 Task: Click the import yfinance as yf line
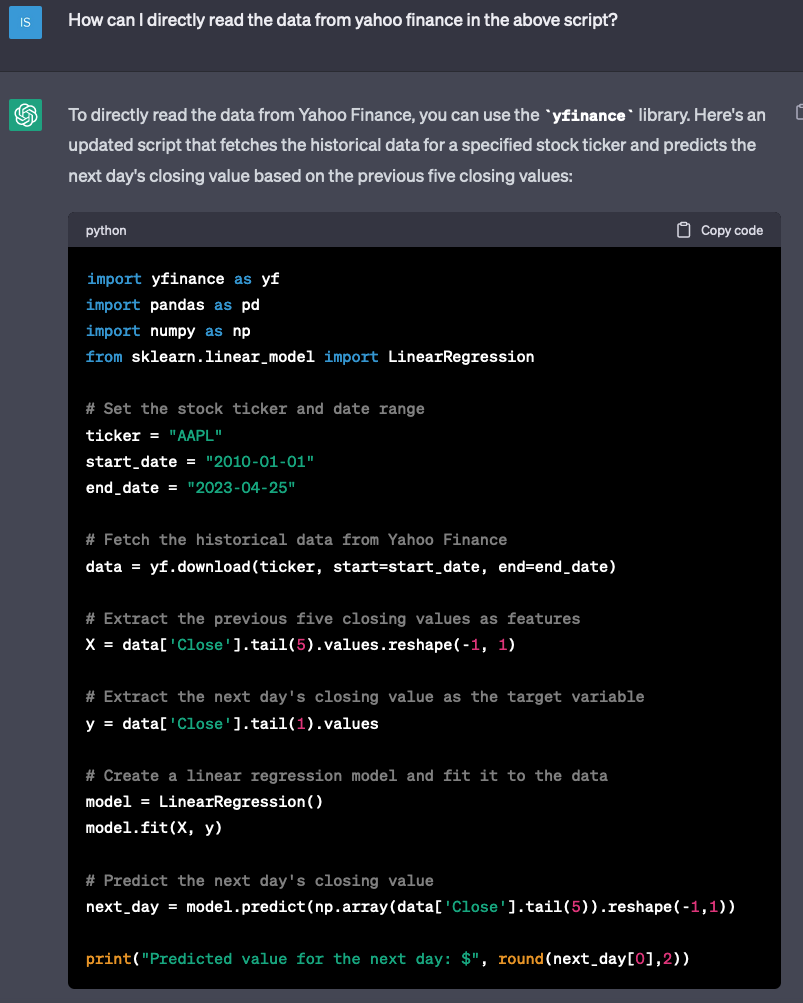coord(183,279)
